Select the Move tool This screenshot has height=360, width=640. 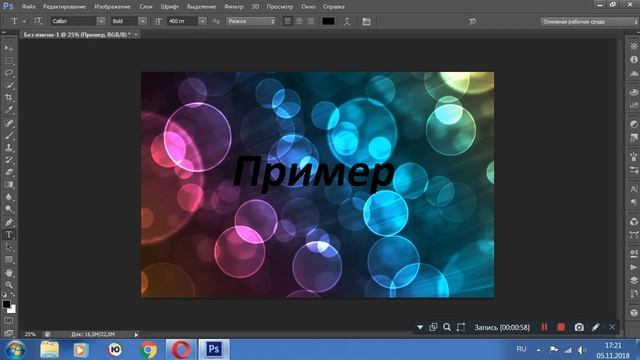click(9, 48)
